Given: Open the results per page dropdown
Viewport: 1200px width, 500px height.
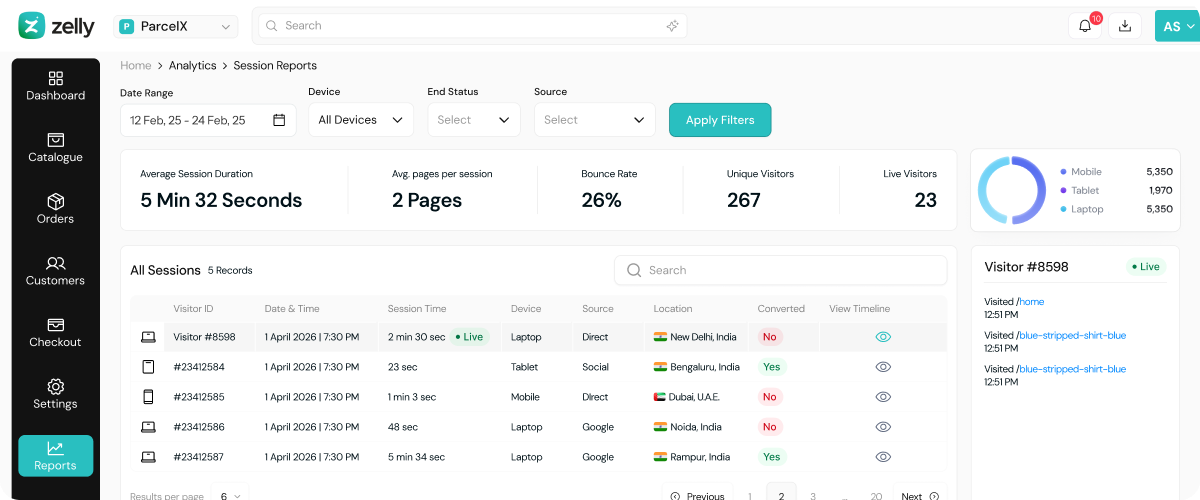Looking at the screenshot, I should pyautogui.click(x=230, y=496).
